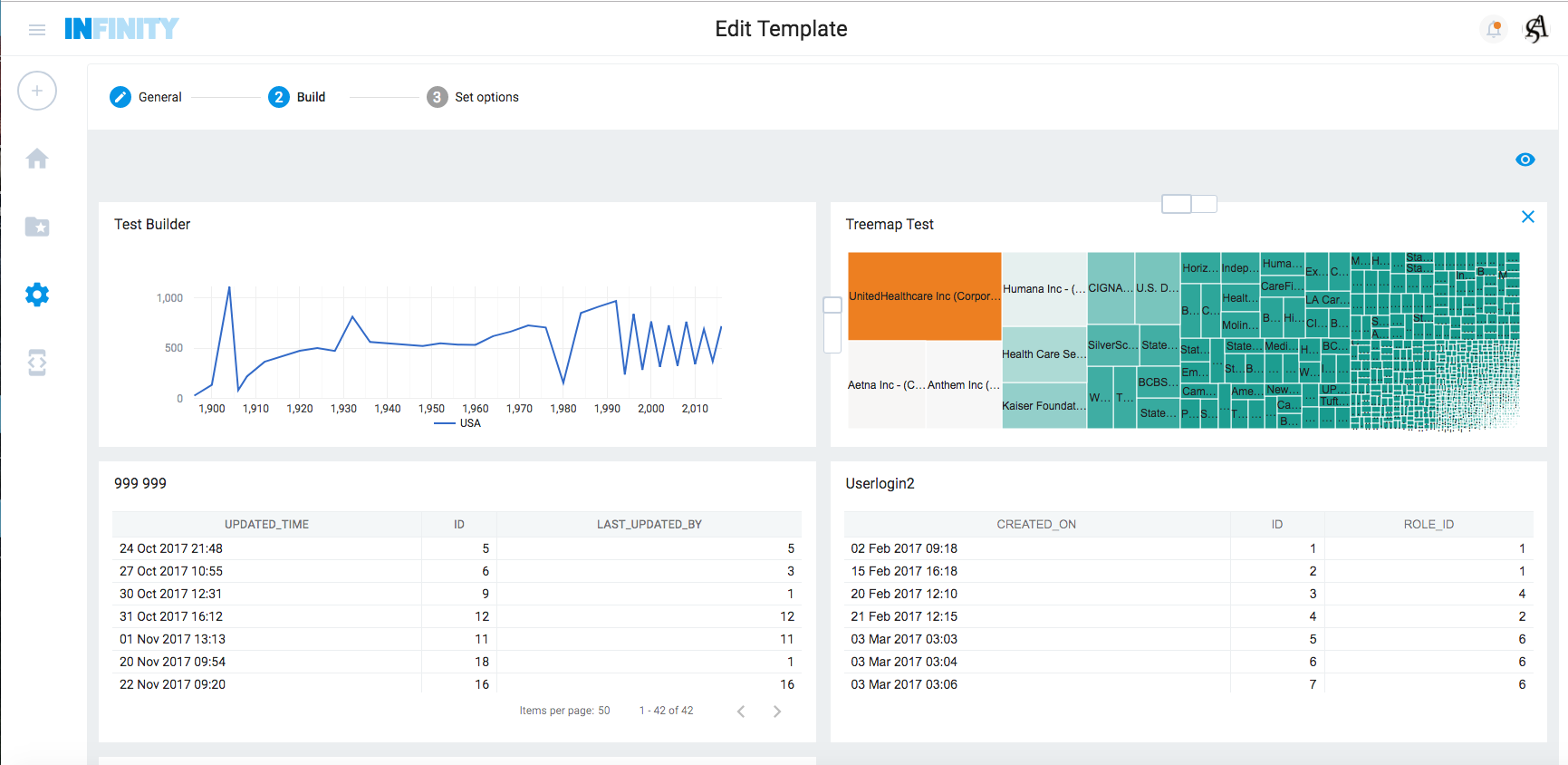Image resolution: width=1568 pixels, height=765 pixels.
Task: Sort by CREATED_ON column
Action: coord(1037,525)
